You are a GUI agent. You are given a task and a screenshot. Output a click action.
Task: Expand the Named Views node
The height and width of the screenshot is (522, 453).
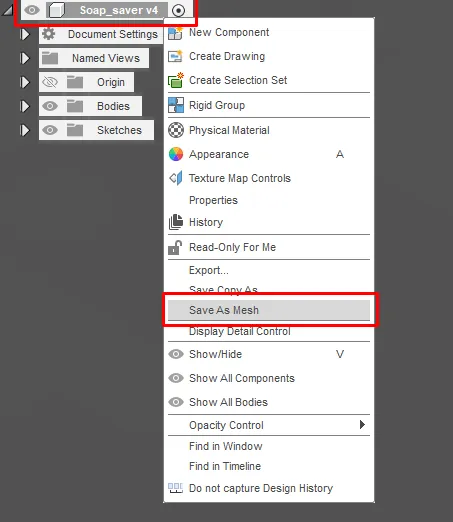25,58
